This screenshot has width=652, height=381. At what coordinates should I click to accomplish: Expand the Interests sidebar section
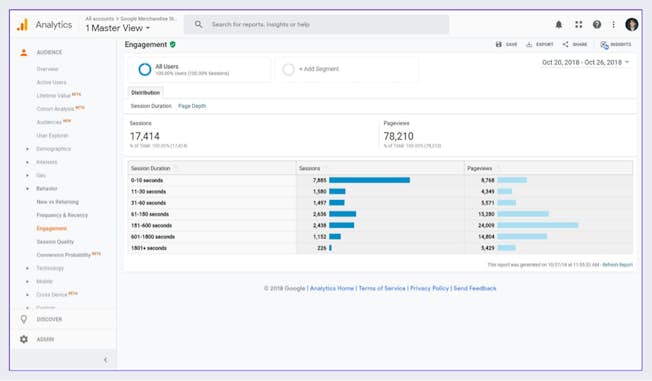click(47, 162)
